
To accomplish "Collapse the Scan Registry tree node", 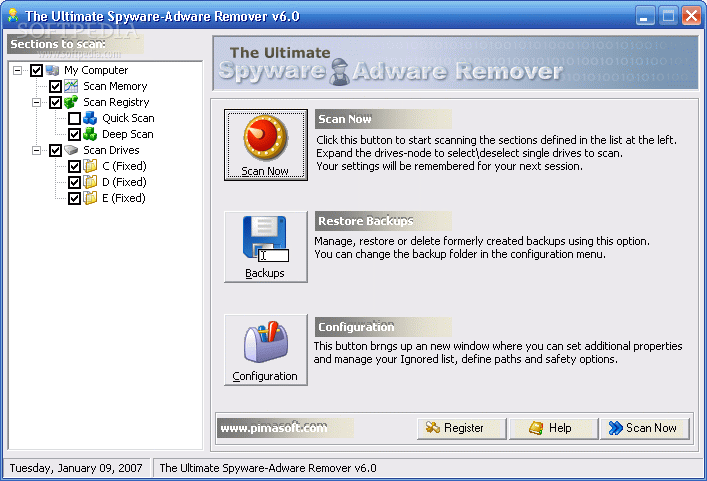I will pyautogui.click(x=37, y=102).
